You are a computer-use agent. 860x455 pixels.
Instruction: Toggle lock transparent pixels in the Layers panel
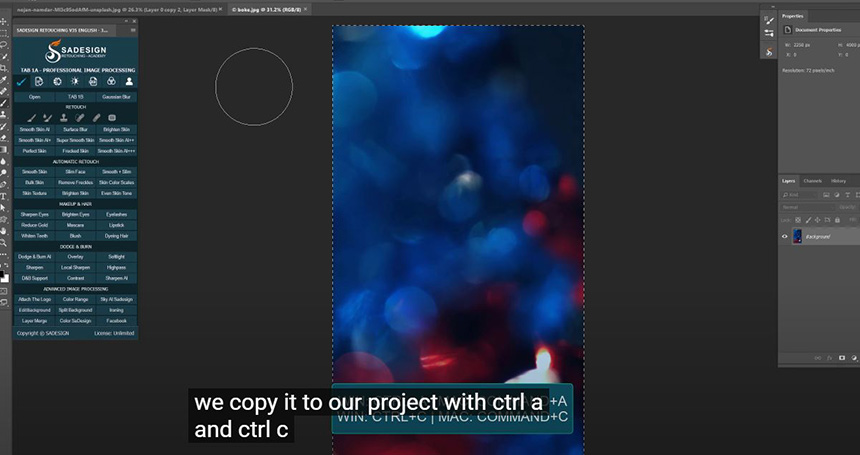[799, 219]
